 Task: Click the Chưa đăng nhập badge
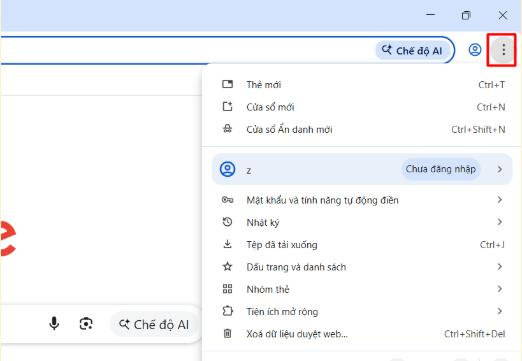click(440, 169)
